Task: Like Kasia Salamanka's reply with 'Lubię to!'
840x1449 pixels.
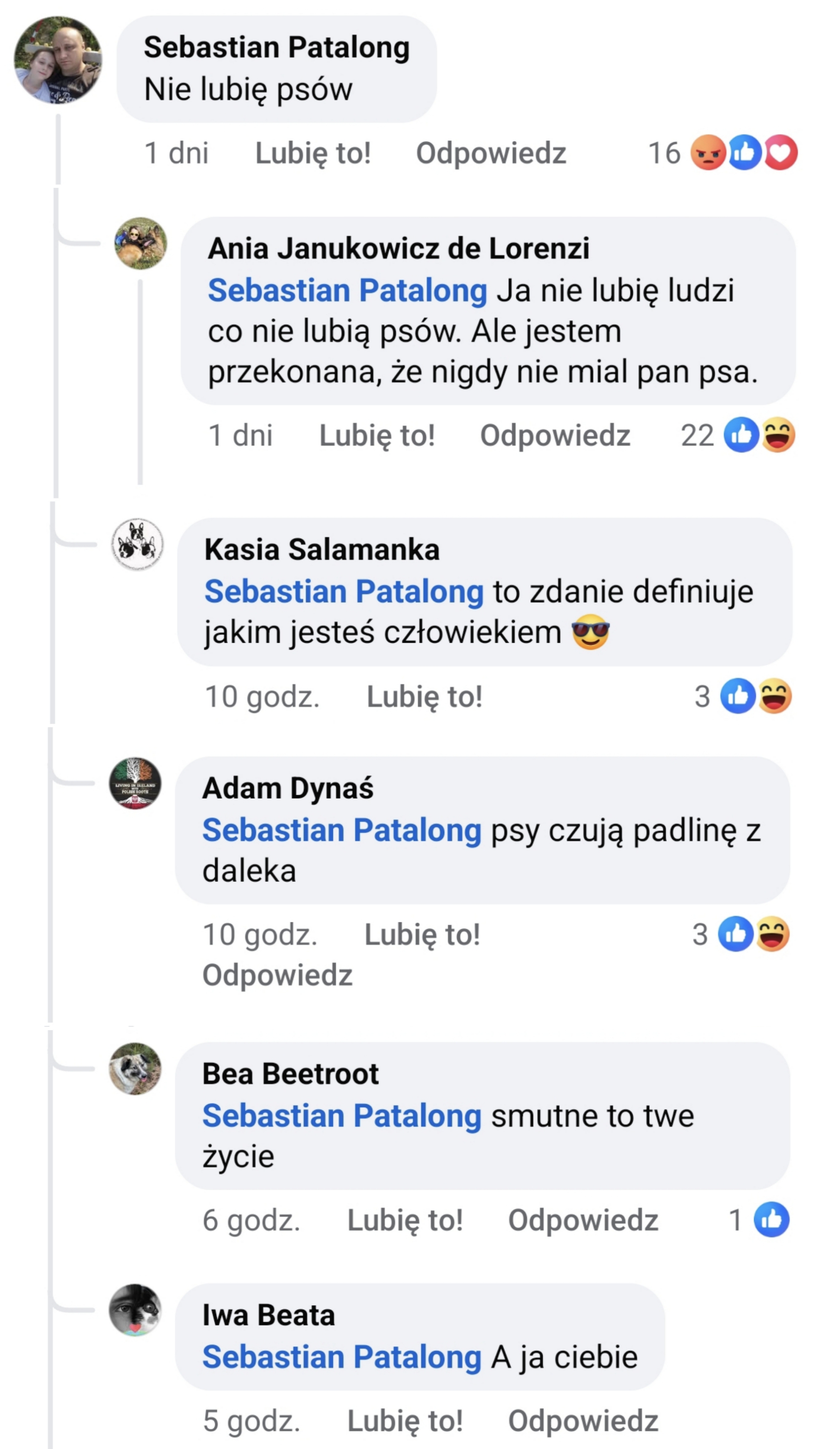Action: [x=424, y=696]
